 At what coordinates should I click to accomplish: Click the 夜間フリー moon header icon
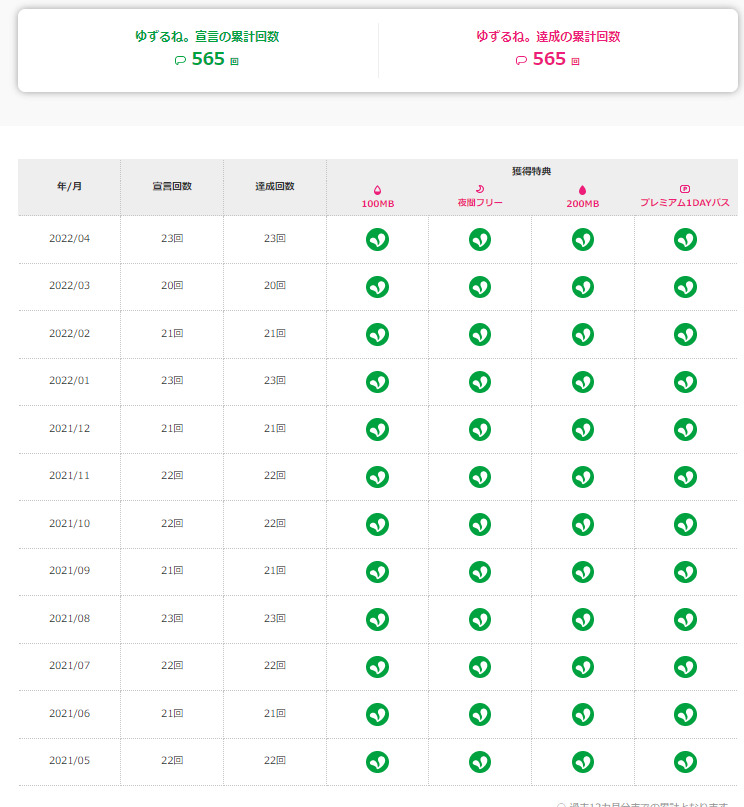pos(480,189)
